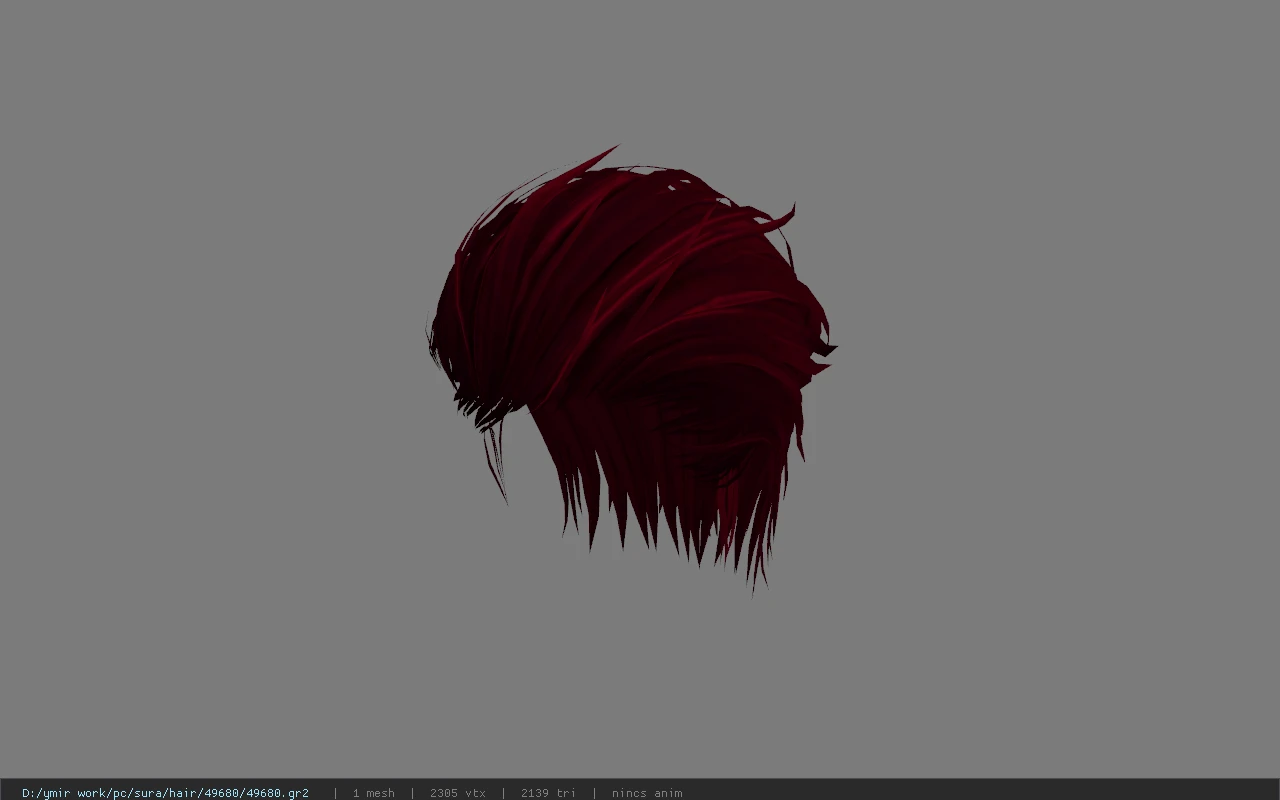Select the "nincs anim" animation status
Viewport: 1280px width, 800px height.
pos(647,792)
